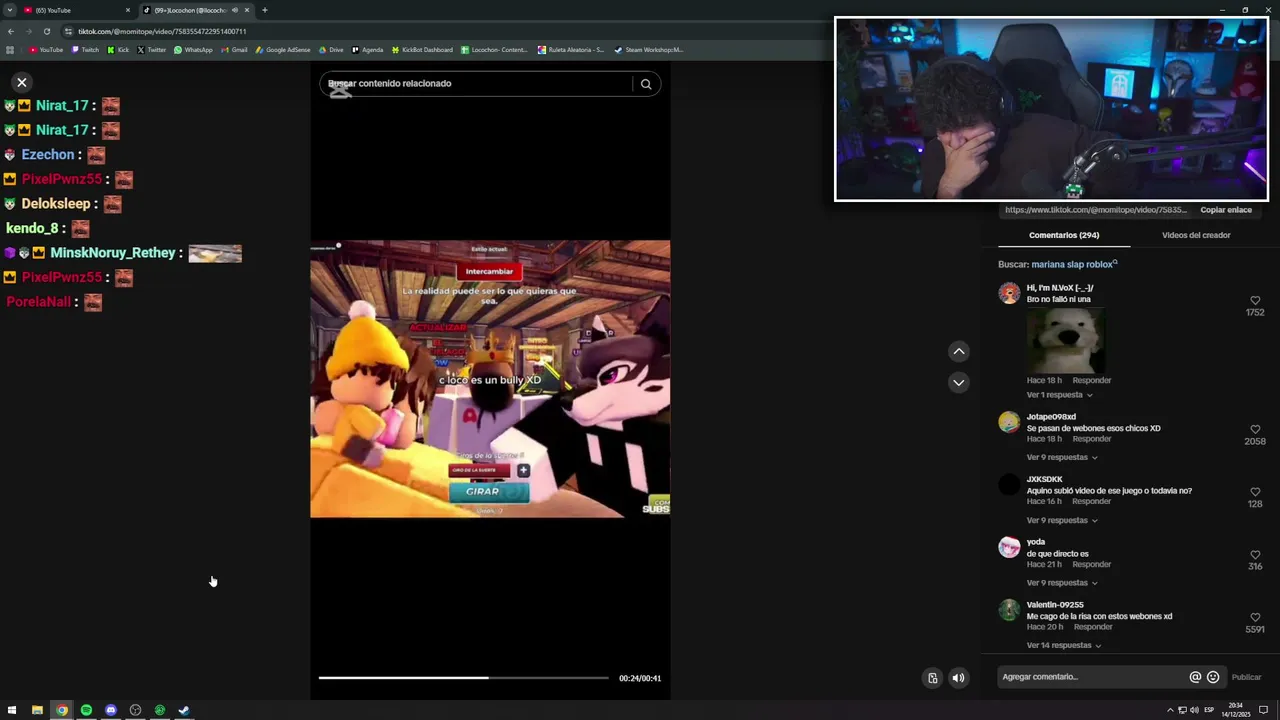Mute the TikTok video volume

pos(958,678)
